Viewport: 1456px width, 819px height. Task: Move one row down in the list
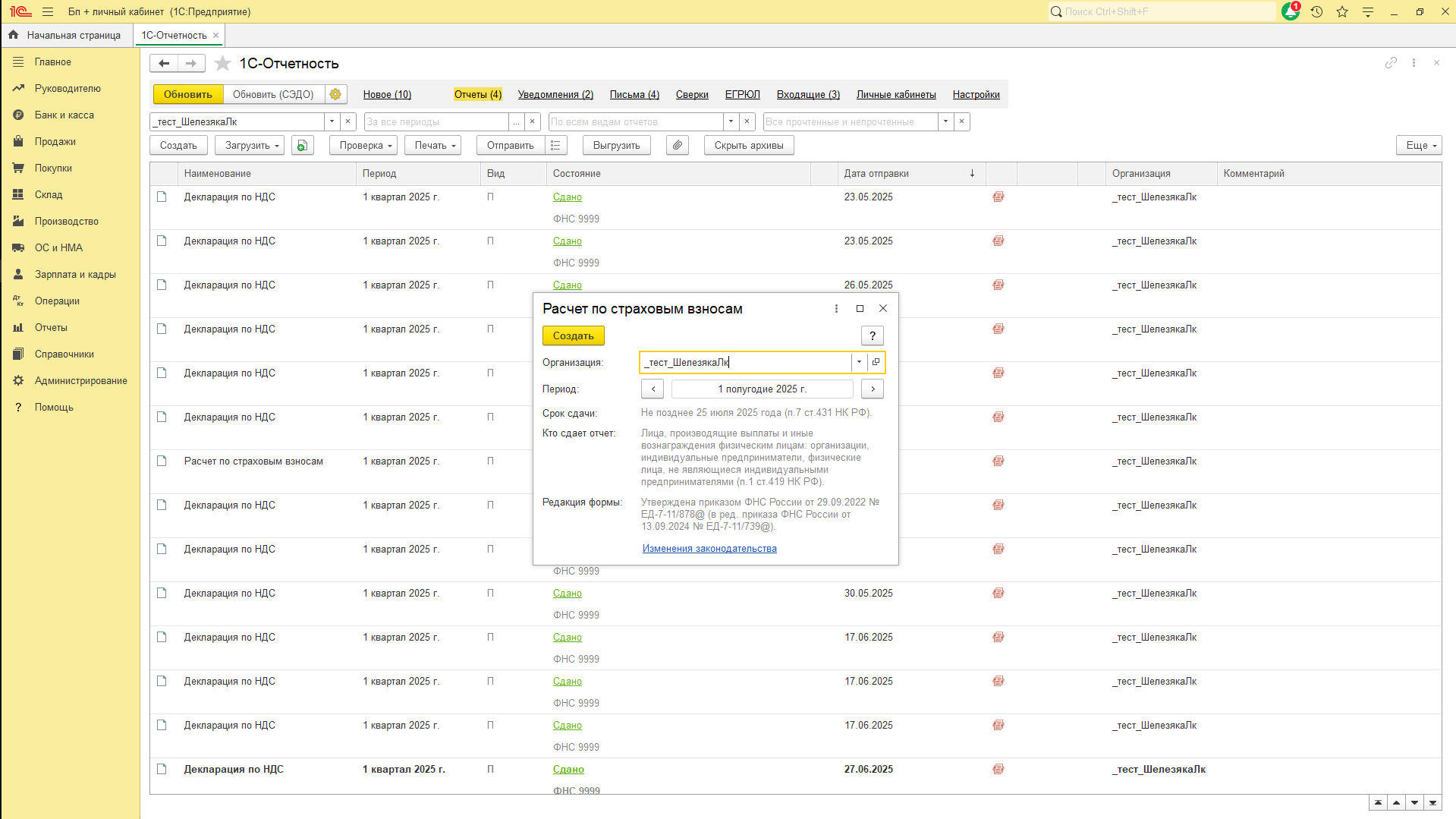coord(1414,802)
